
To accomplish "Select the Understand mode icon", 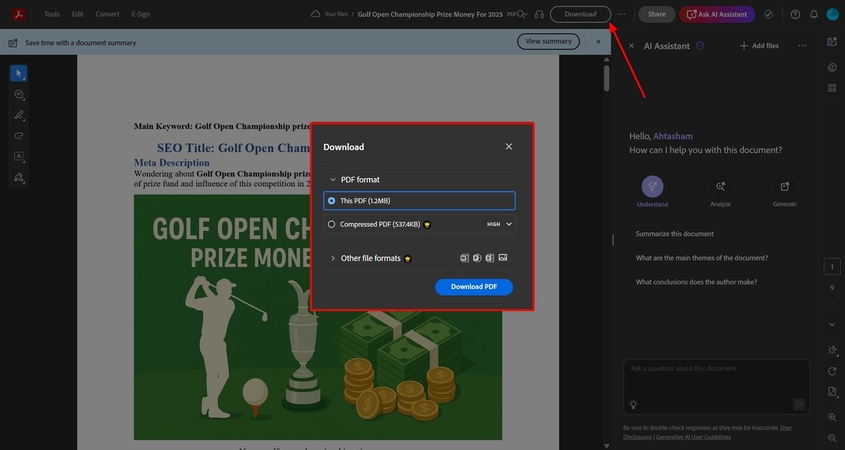I will (x=652, y=186).
